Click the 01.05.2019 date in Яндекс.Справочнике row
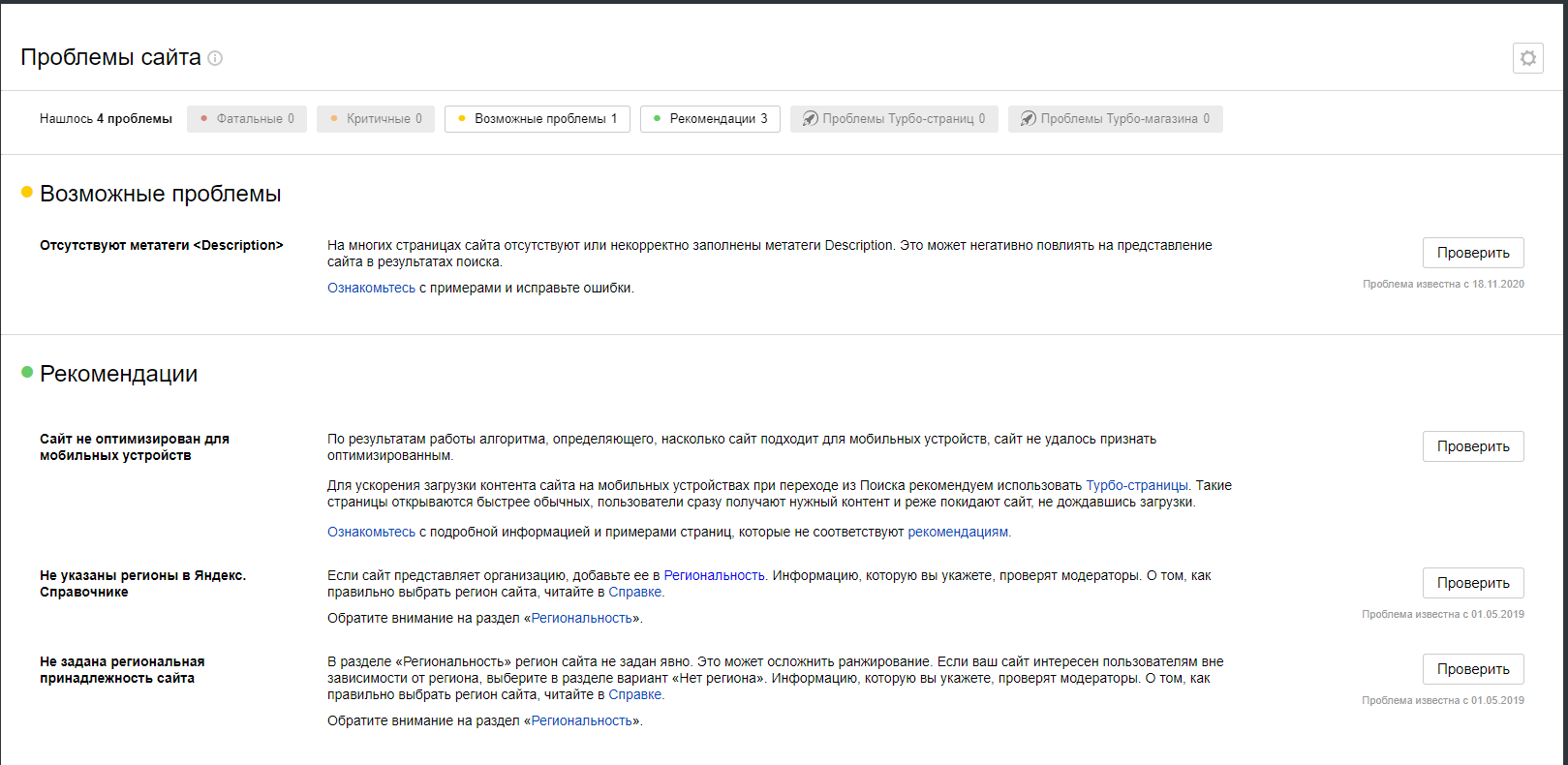The height and width of the screenshot is (765, 1568). point(1497,614)
